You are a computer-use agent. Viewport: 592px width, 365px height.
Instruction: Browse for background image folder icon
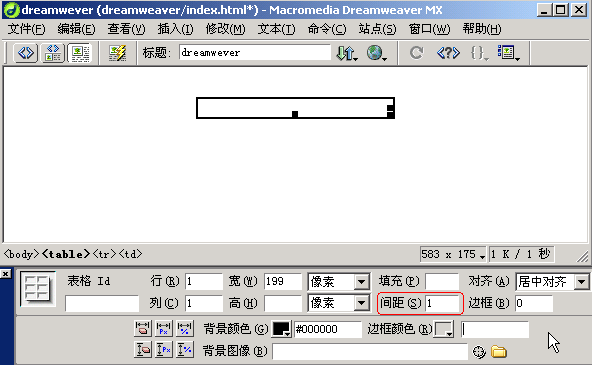click(x=499, y=351)
